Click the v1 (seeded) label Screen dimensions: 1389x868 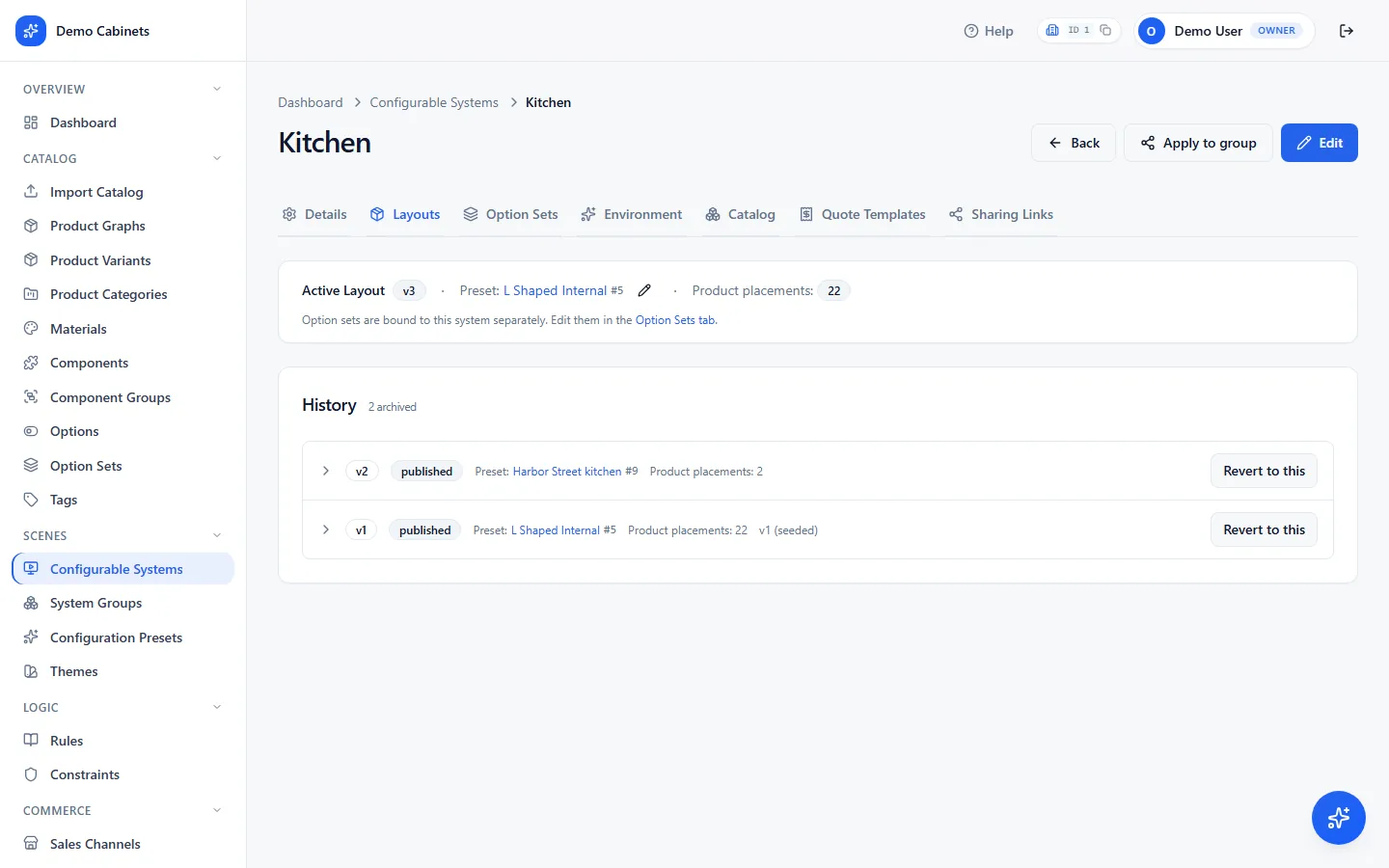788,530
